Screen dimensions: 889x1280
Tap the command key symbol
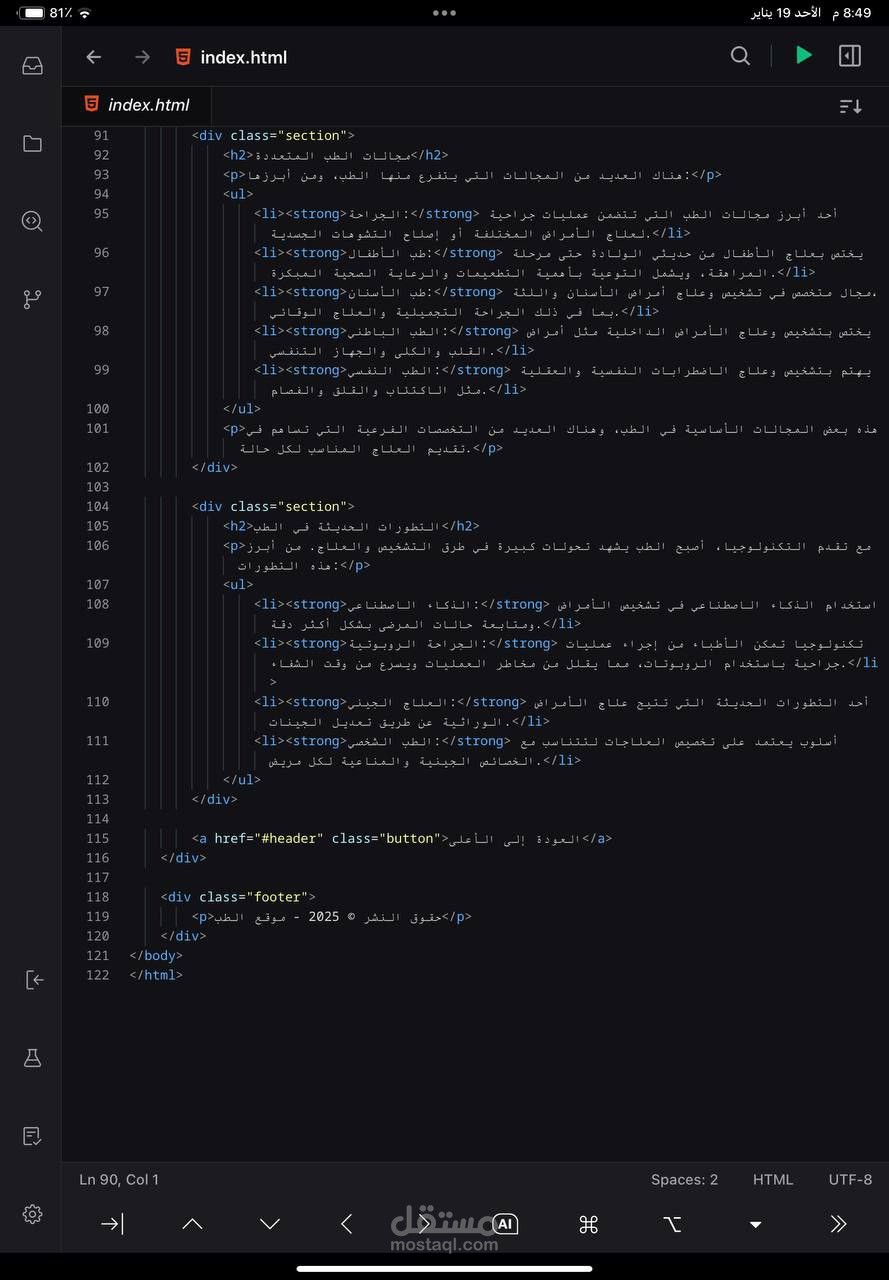[x=588, y=1224]
